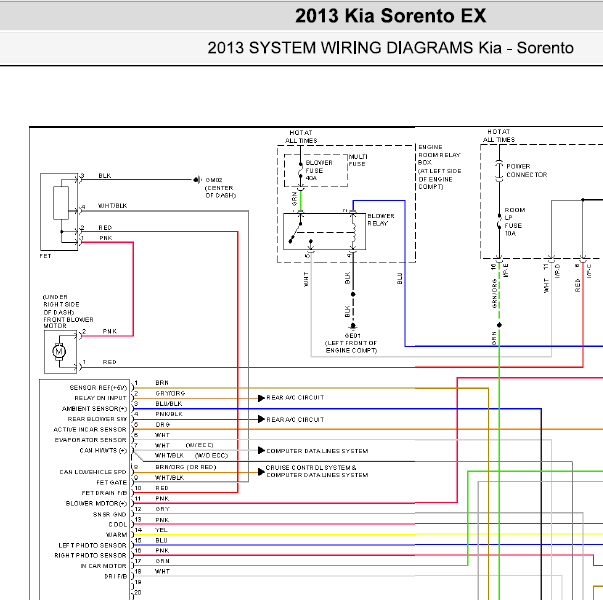Click the ROOM LP FUSE 10A label
Image resolution: width=603 pixels, height=600 pixels.
tap(515, 222)
